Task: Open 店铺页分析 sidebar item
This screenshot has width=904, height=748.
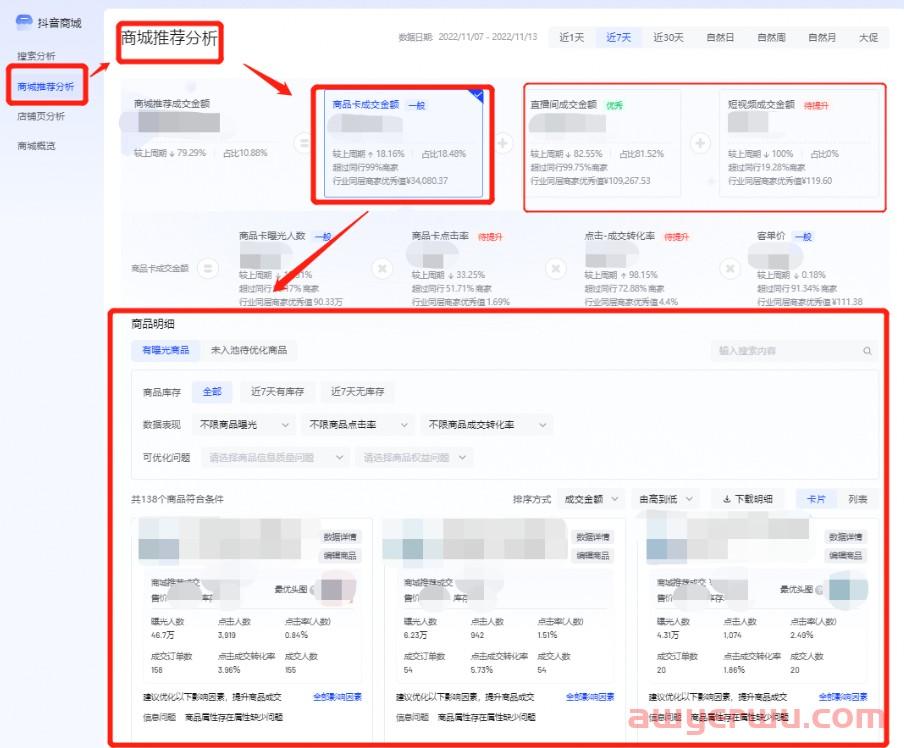Action: point(41,116)
